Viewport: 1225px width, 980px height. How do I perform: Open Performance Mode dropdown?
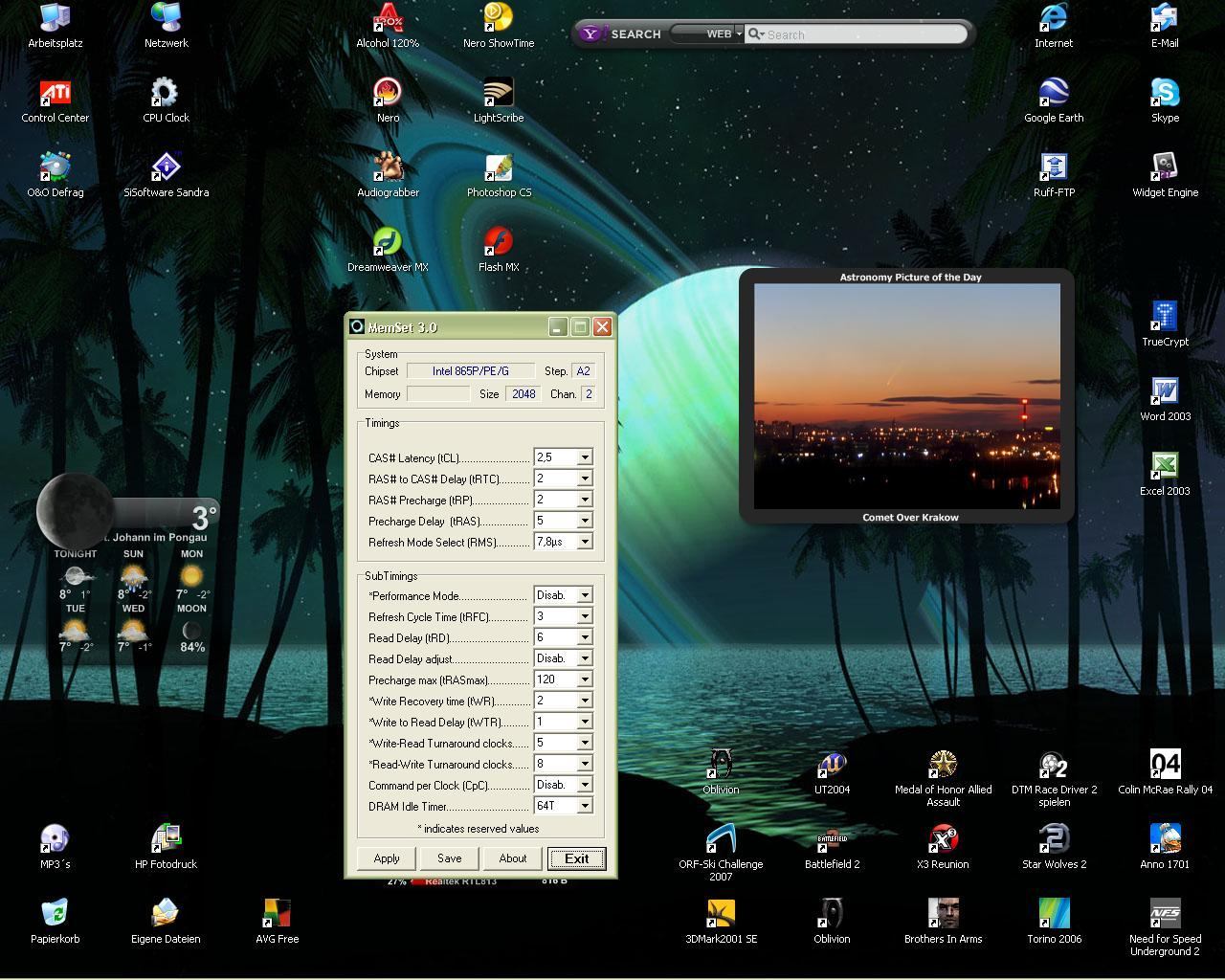point(585,595)
